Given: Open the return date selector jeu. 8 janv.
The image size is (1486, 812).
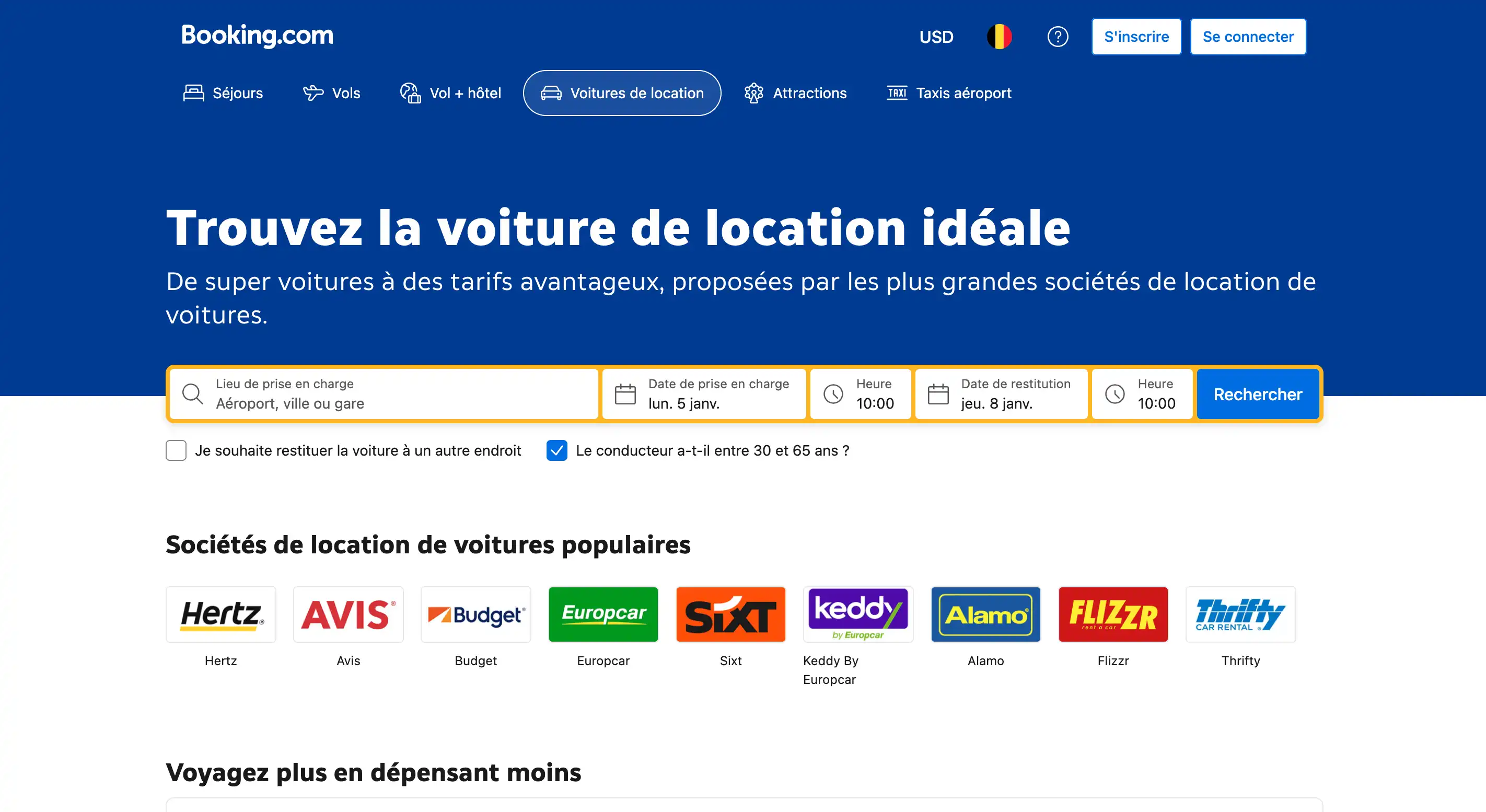Looking at the screenshot, I should pos(1001,394).
